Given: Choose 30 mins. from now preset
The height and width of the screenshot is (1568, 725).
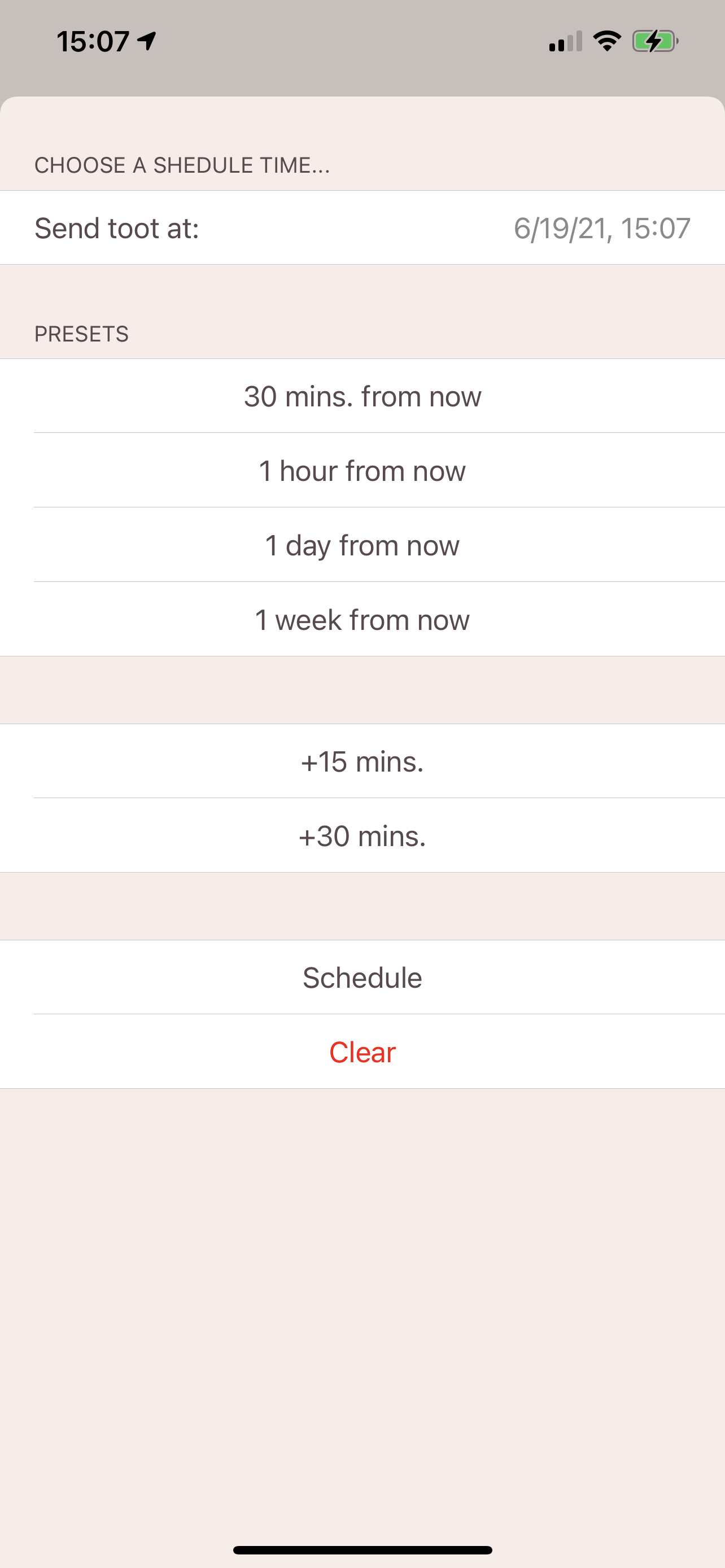Looking at the screenshot, I should click(x=362, y=396).
